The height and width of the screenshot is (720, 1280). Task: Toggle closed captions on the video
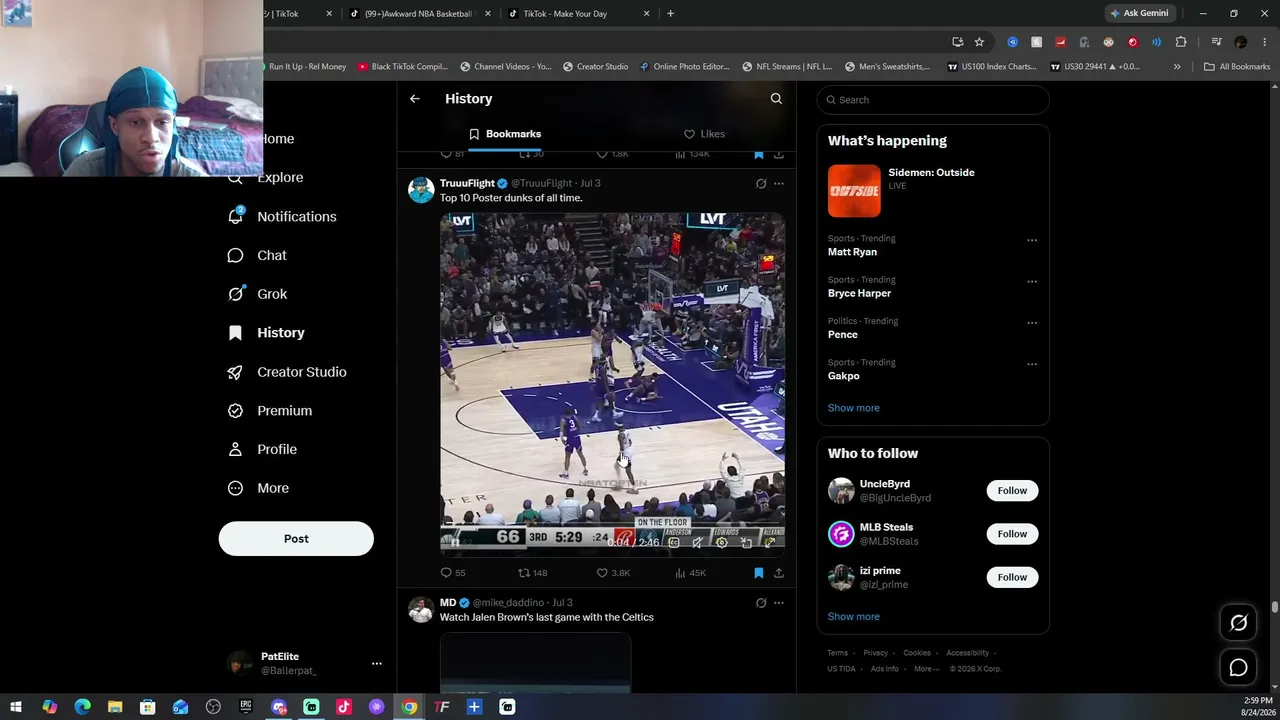coord(674,542)
